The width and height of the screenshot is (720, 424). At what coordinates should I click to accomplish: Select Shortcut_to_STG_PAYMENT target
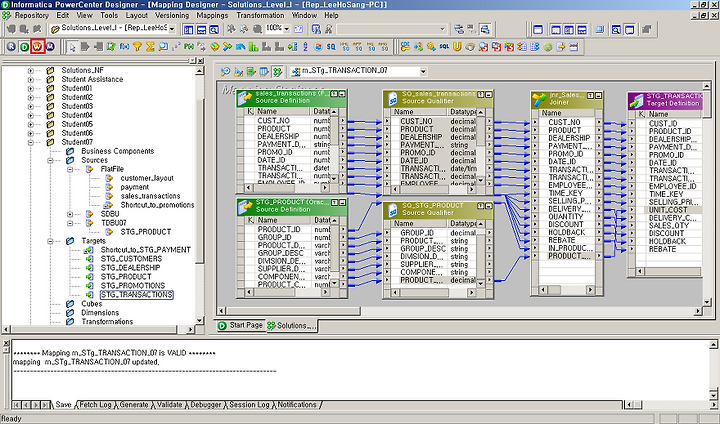(146, 250)
